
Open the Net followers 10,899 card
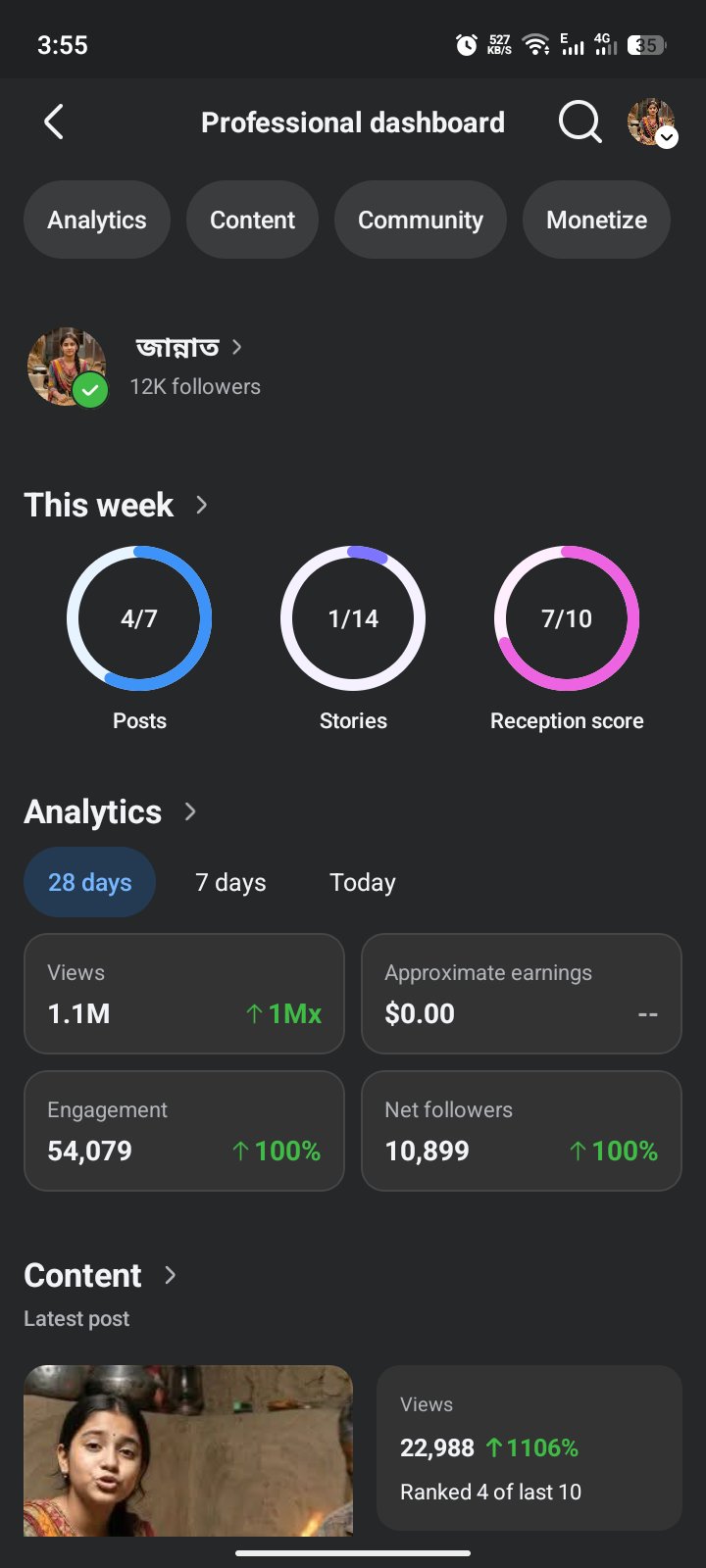point(522,1131)
